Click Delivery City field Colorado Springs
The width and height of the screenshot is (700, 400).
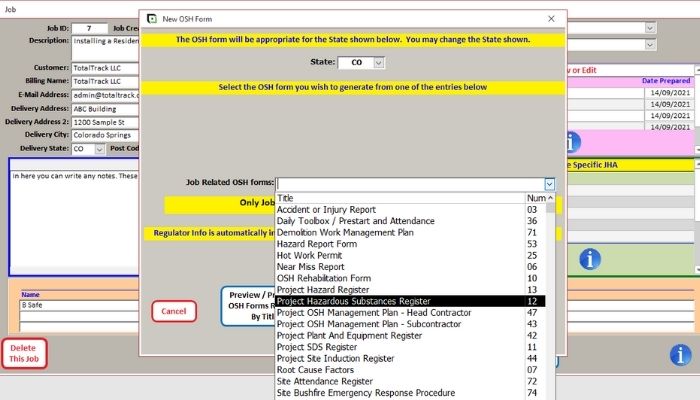pyautogui.click(x=105, y=135)
